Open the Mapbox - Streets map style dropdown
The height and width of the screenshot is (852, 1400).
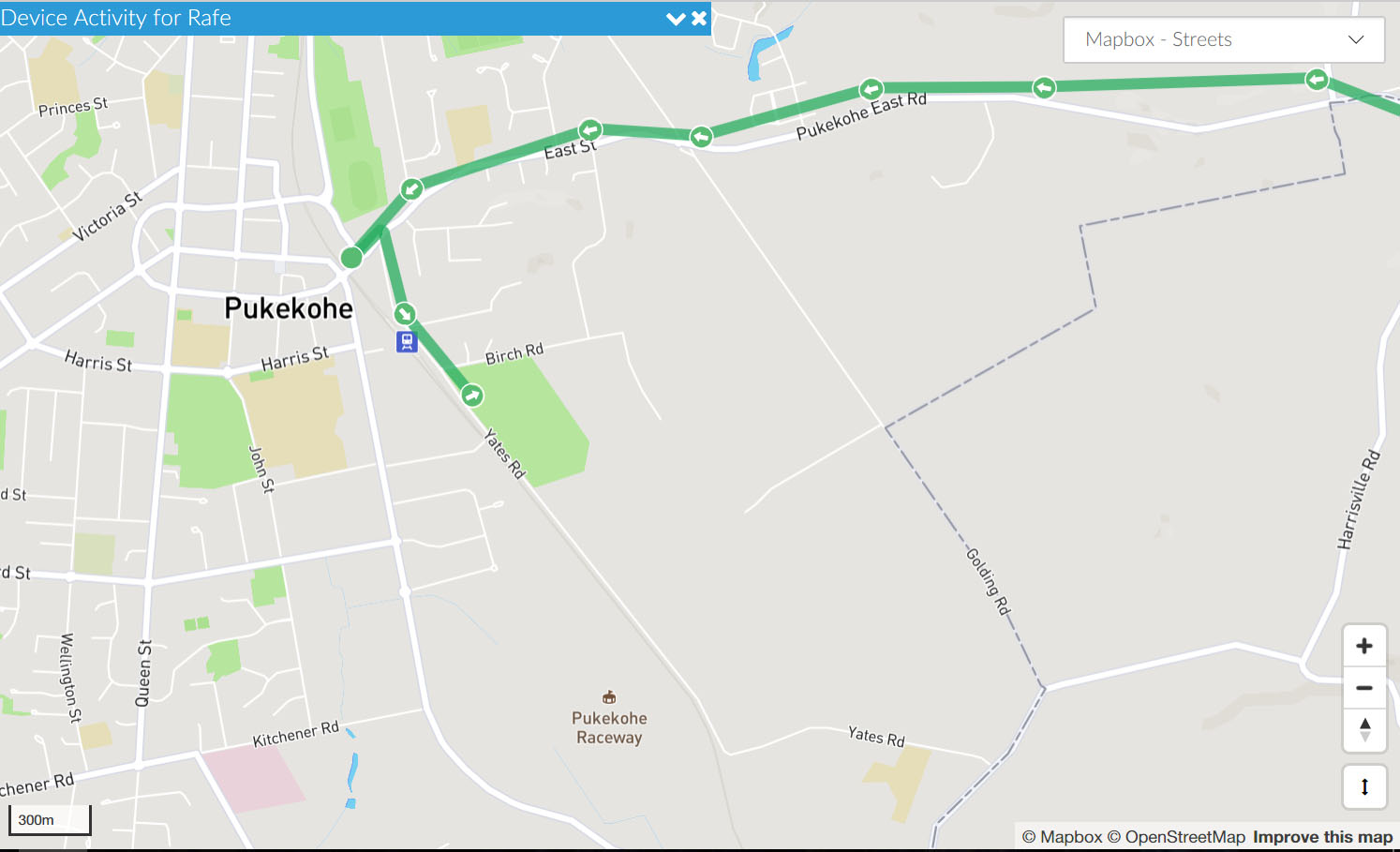click(1224, 39)
